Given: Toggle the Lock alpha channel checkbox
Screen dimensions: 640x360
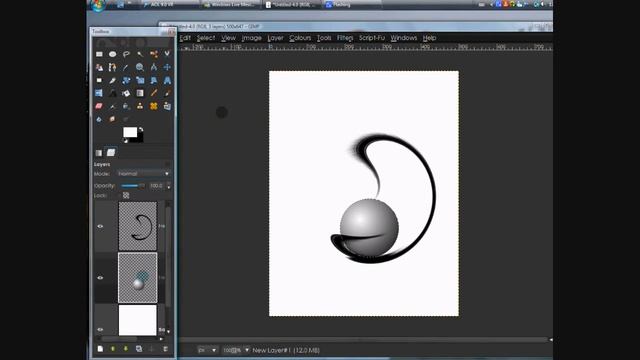Looking at the screenshot, I should (x=126, y=196).
